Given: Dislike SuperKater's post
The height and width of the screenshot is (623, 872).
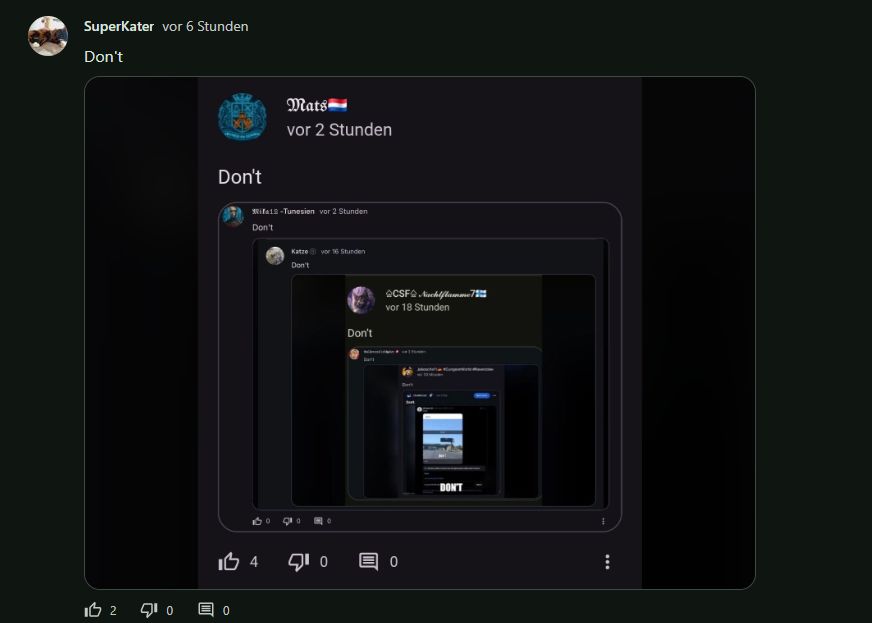Looking at the screenshot, I should (x=149, y=610).
